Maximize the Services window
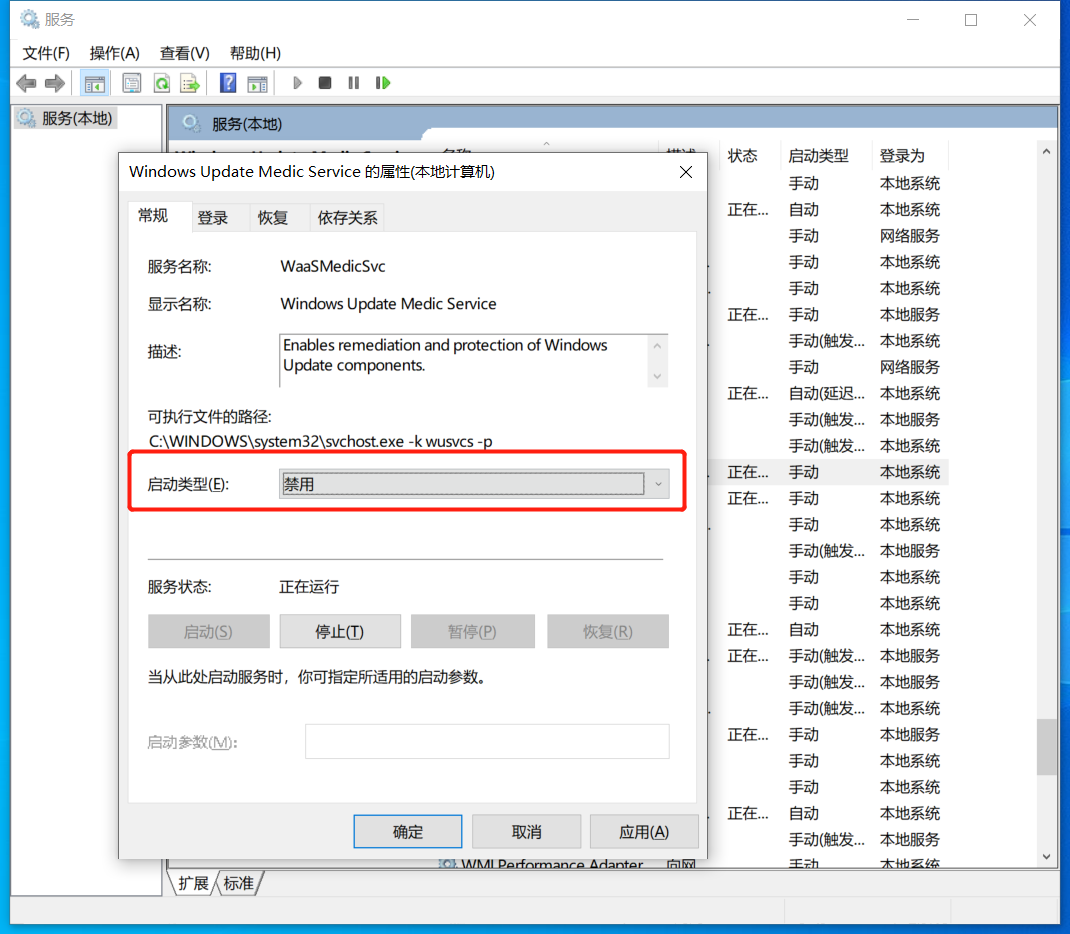 click(971, 20)
